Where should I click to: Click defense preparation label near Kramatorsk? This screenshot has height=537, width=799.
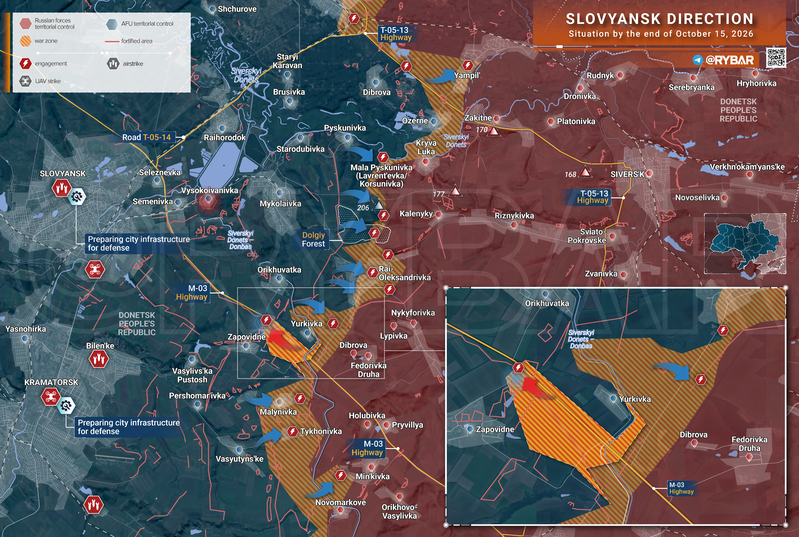(128, 427)
